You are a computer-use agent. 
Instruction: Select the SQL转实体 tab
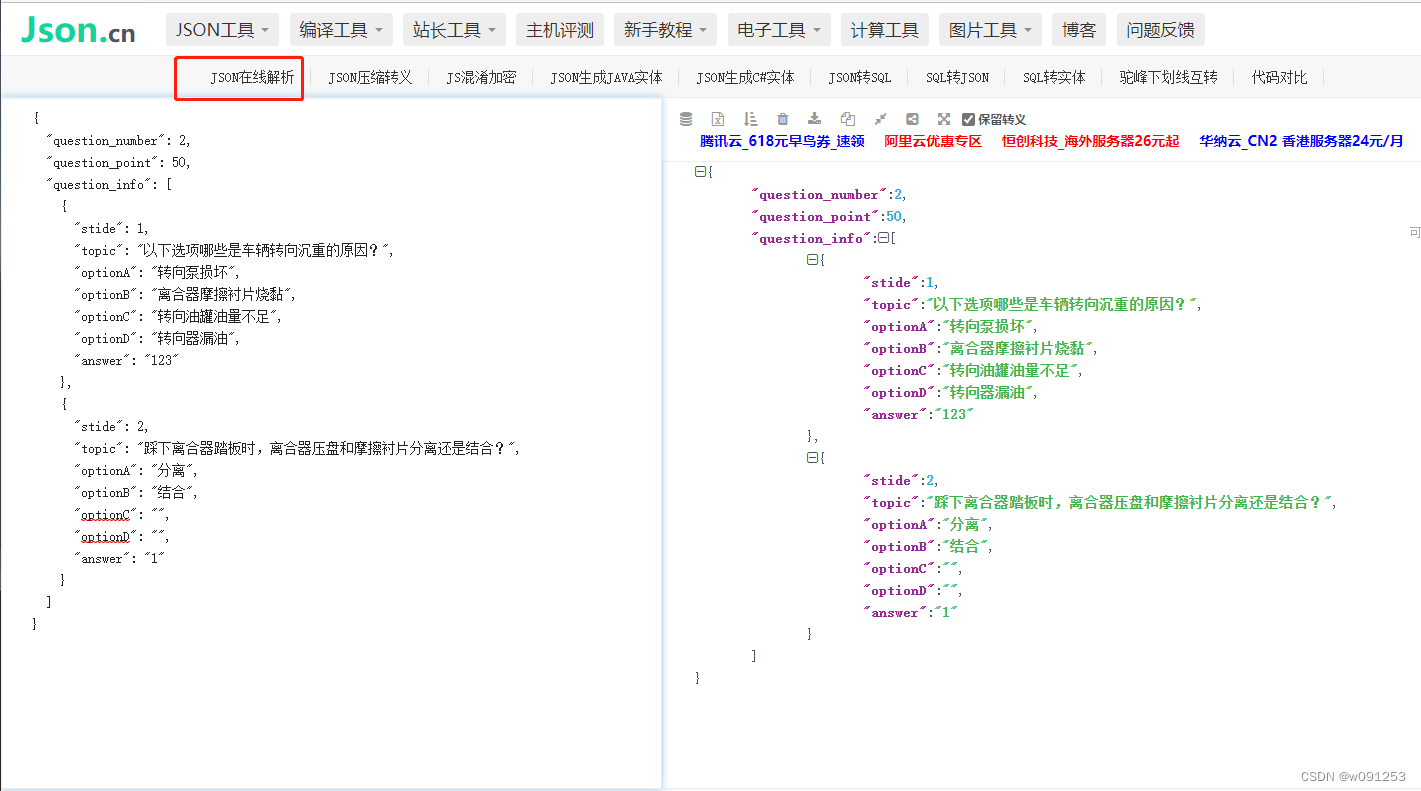tap(1054, 77)
